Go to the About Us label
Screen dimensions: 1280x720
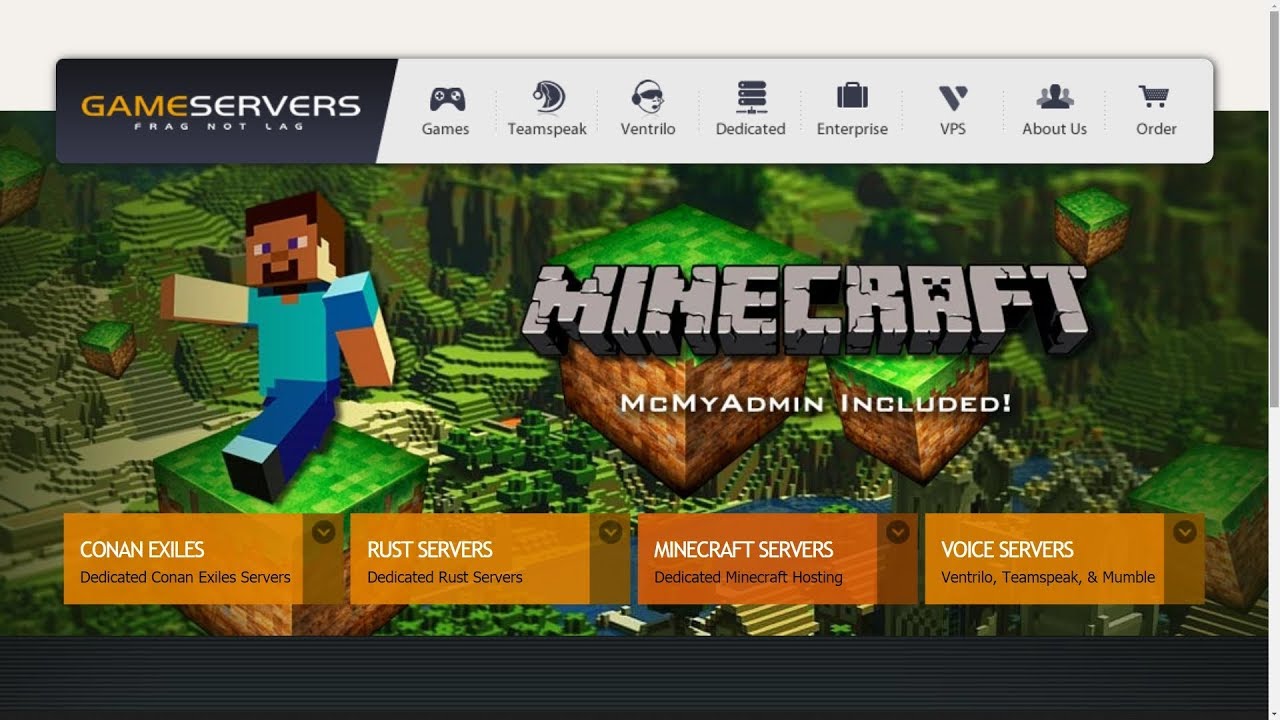coord(1054,129)
